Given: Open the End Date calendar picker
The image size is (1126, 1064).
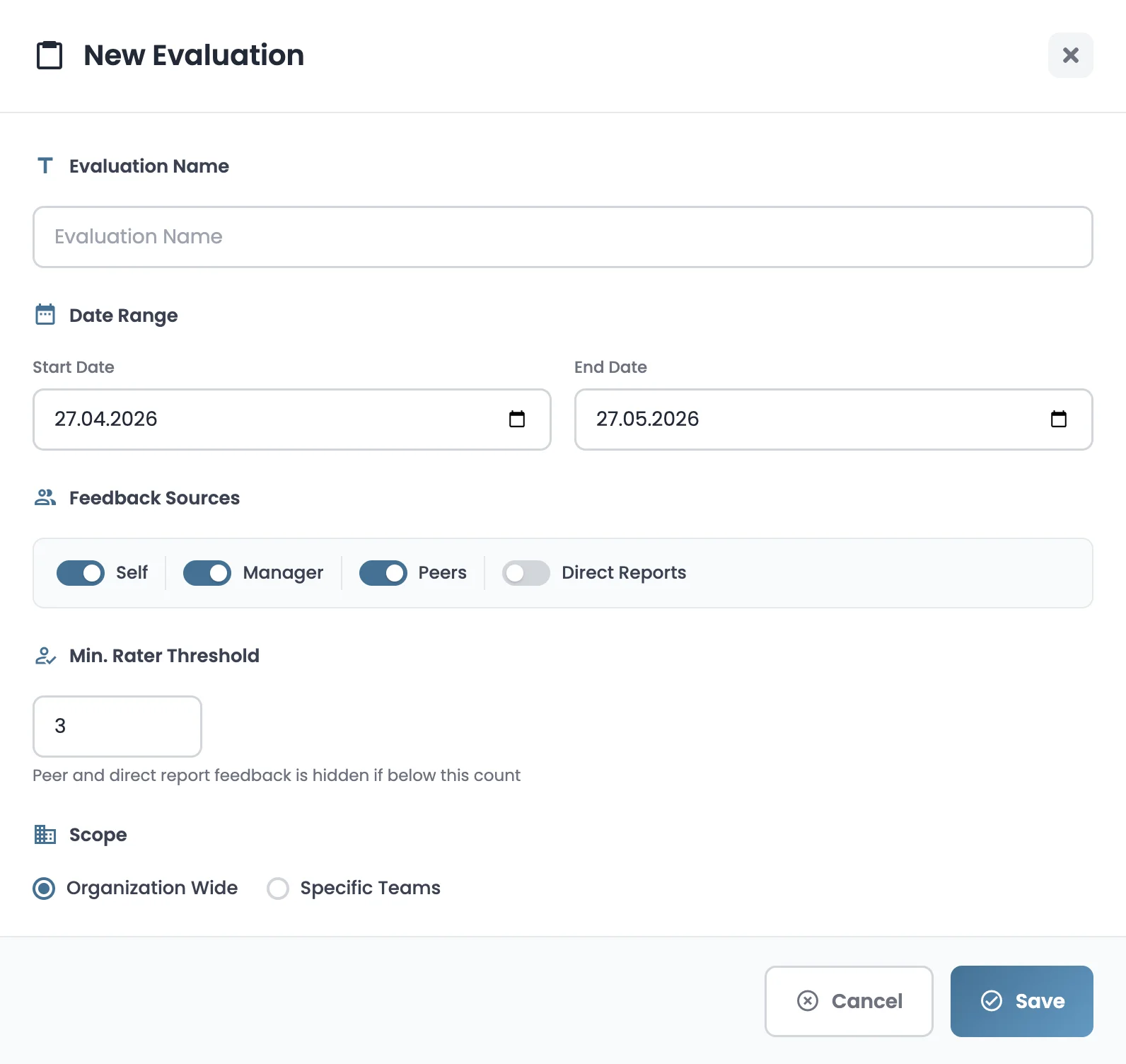Looking at the screenshot, I should tap(1058, 420).
